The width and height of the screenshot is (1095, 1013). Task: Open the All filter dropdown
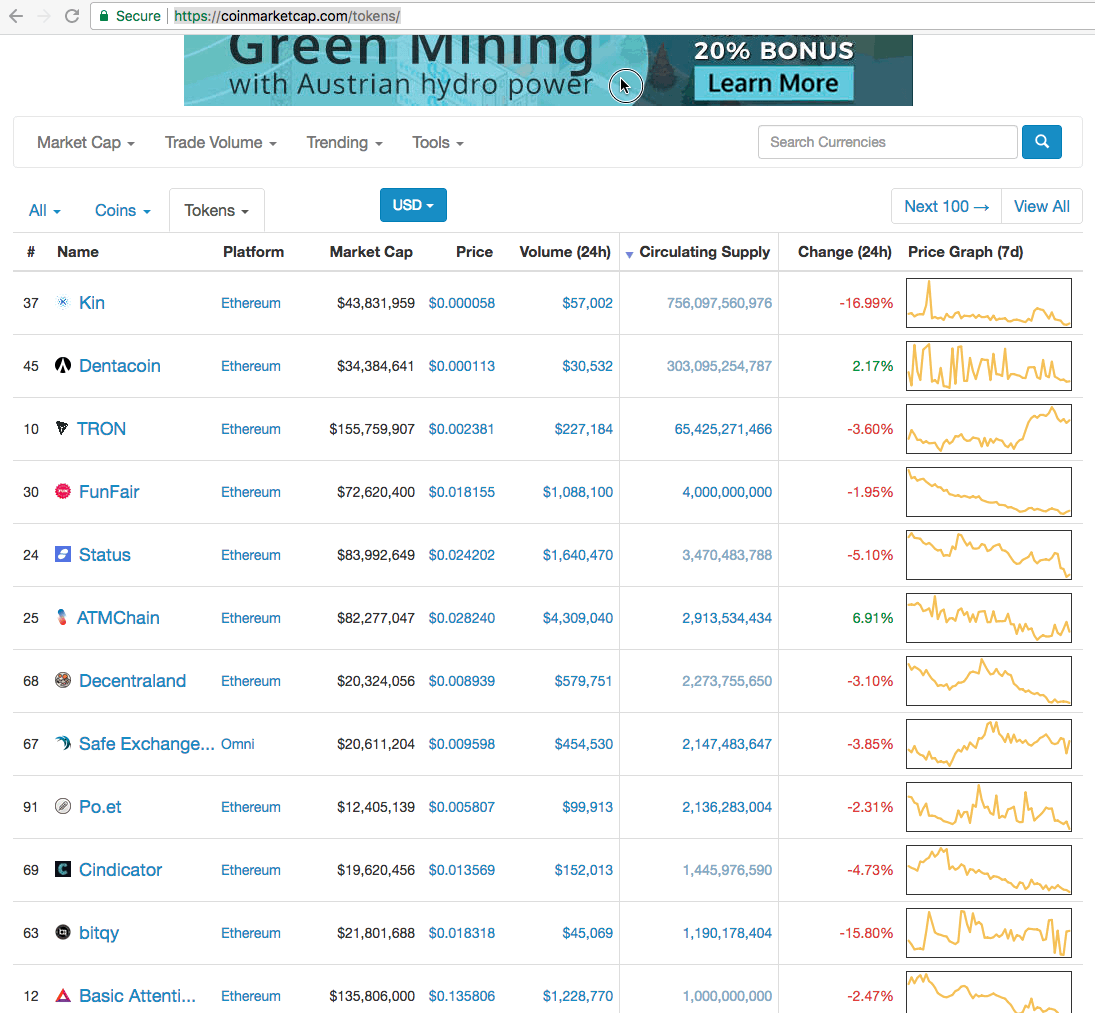click(45, 210)
